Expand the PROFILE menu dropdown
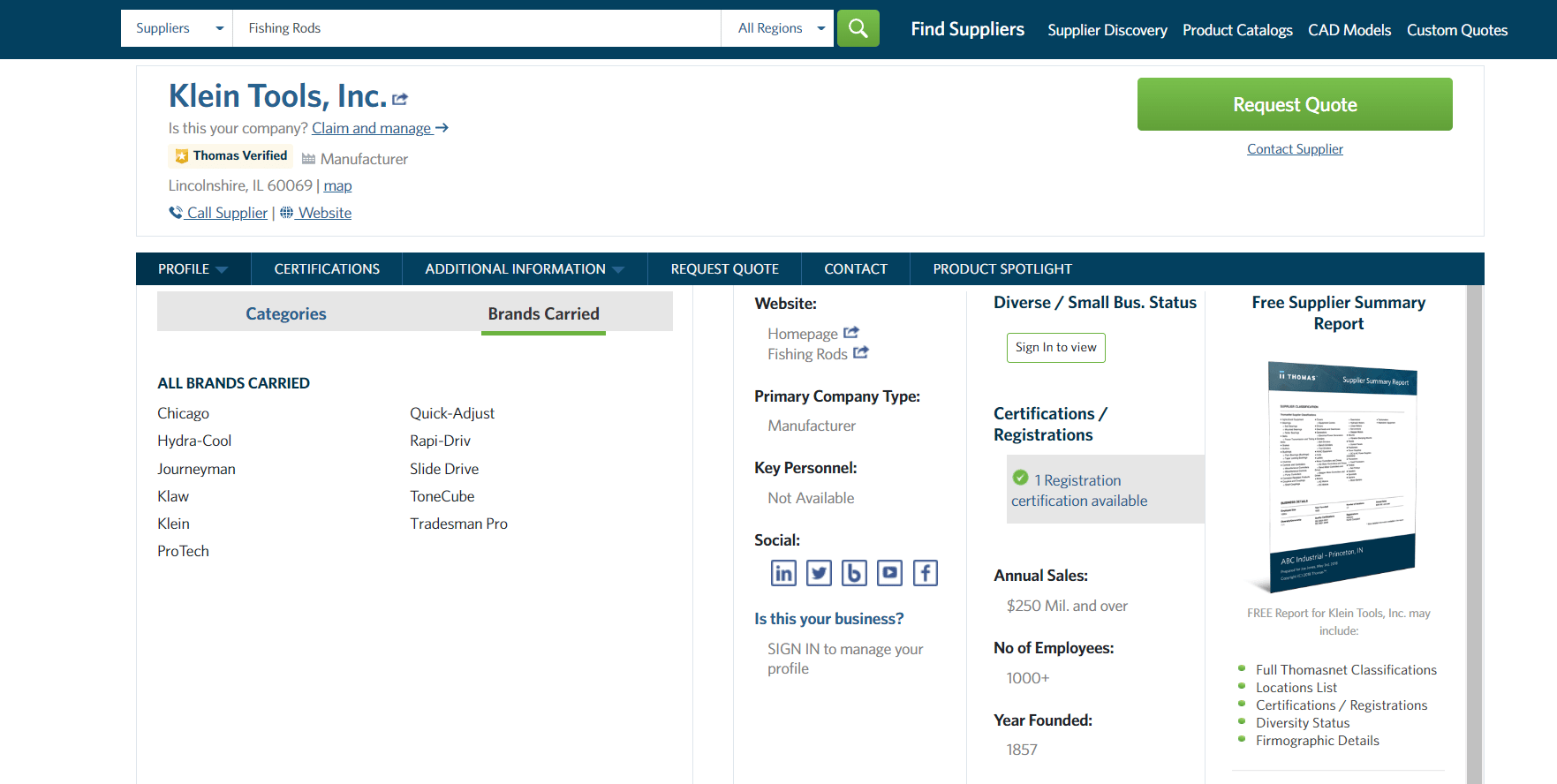The width and height of the screenshot is (1557, 784). 222,269
